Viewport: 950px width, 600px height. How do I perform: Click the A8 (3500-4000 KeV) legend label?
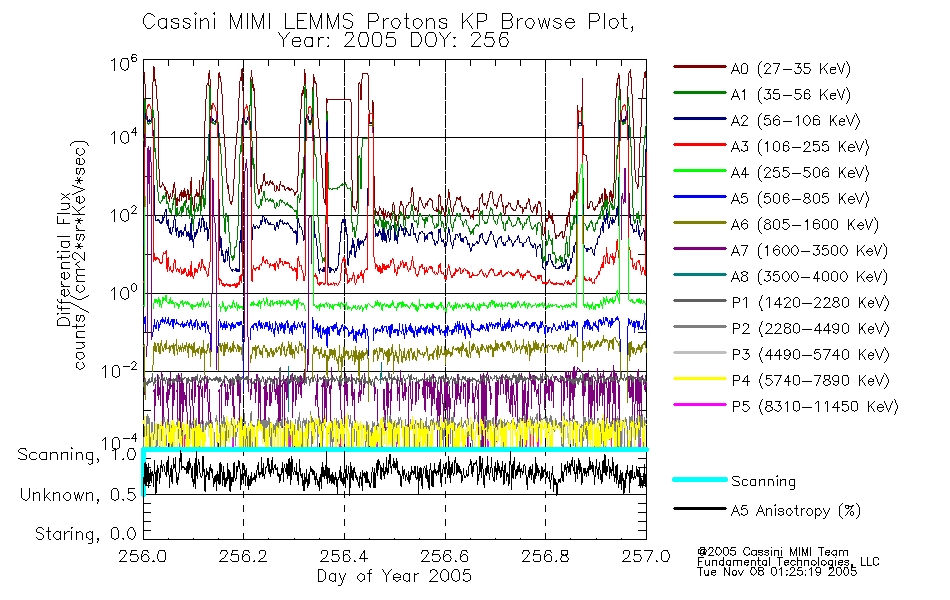(x=809, y=276)
